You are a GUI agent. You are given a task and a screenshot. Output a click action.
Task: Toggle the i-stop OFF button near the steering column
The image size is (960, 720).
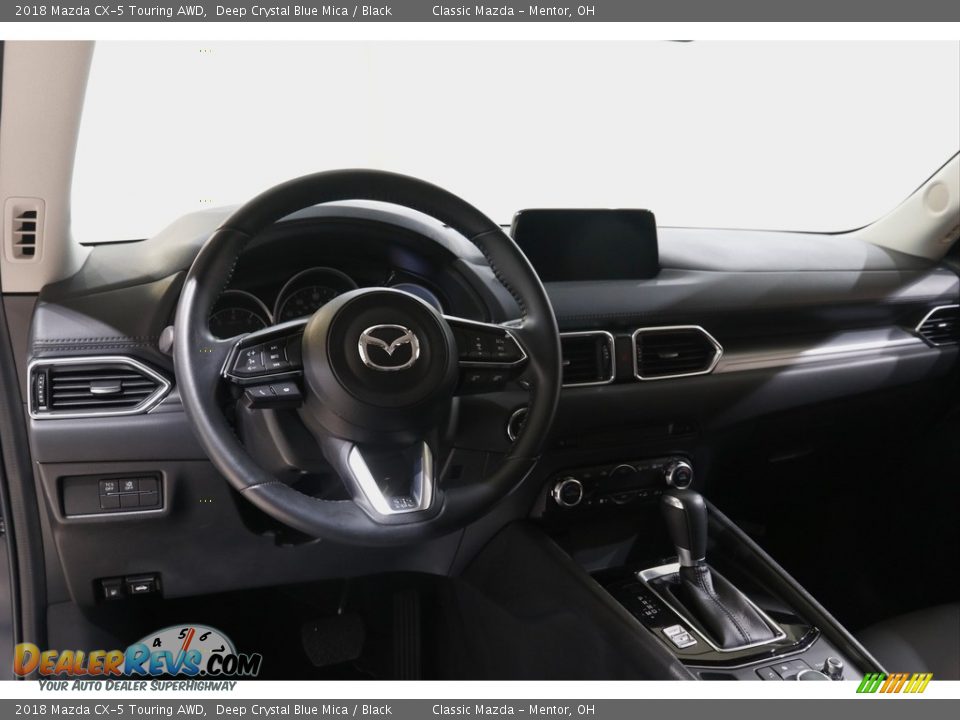(x=128, y=488)
